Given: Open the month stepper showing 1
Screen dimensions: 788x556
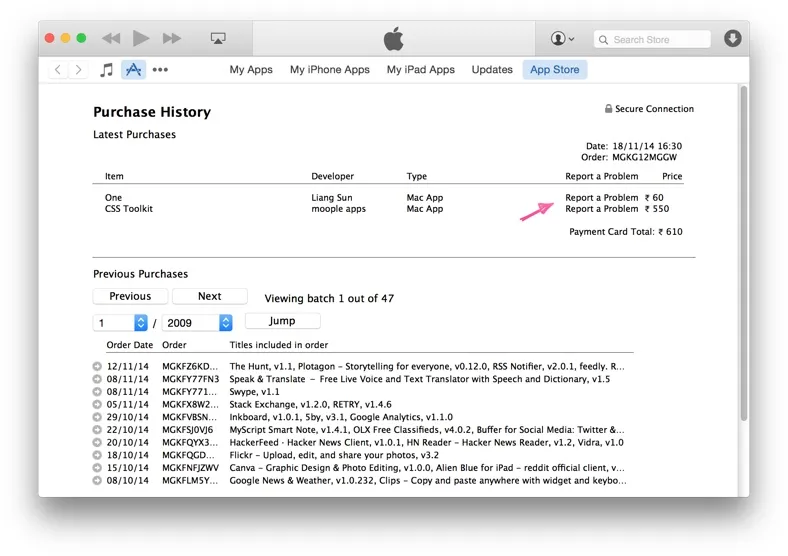Looking at the screenshot, I should tap(120, 323).
